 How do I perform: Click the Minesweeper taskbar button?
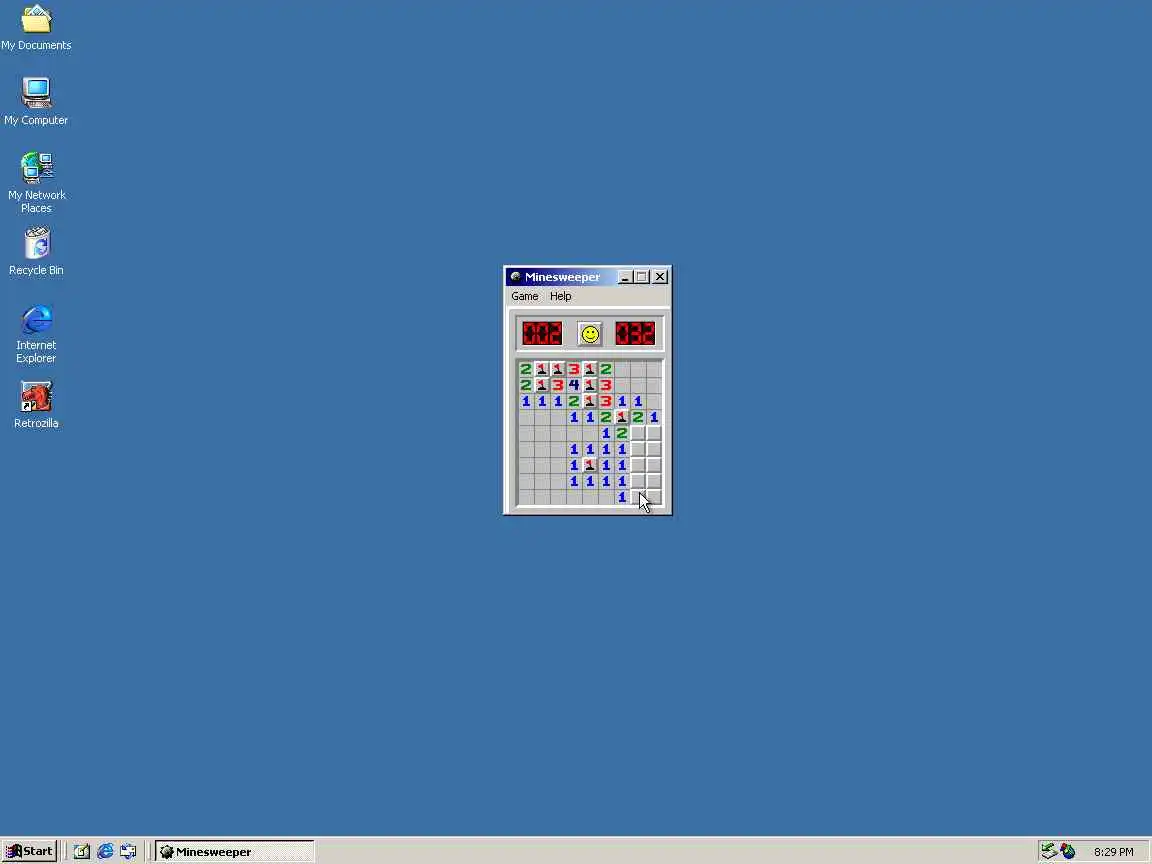234,852
